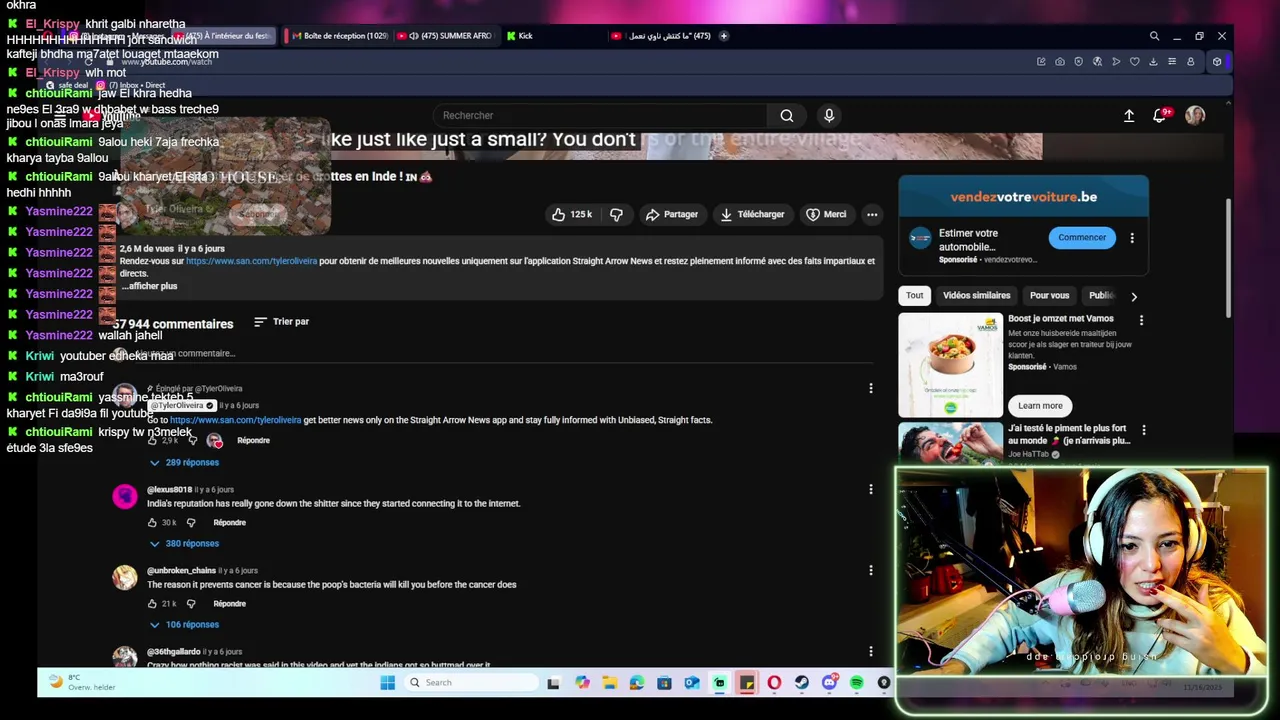The height and width of the screenshot is (720, 1280).
Task: Open options for the vendezvotrevoiture ad
Action: pos(1132,238)
